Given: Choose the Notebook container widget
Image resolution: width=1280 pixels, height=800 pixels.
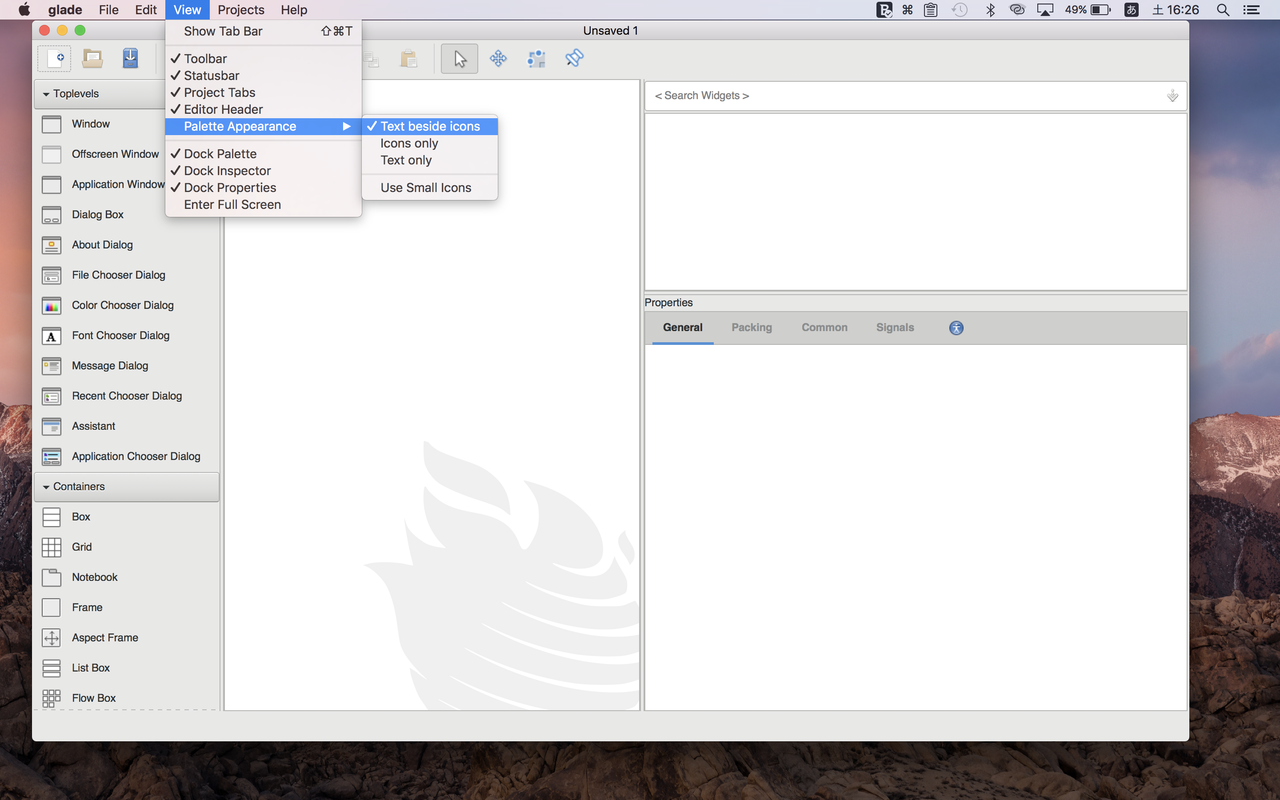Looking at the screenshot, I should [94, 577].
